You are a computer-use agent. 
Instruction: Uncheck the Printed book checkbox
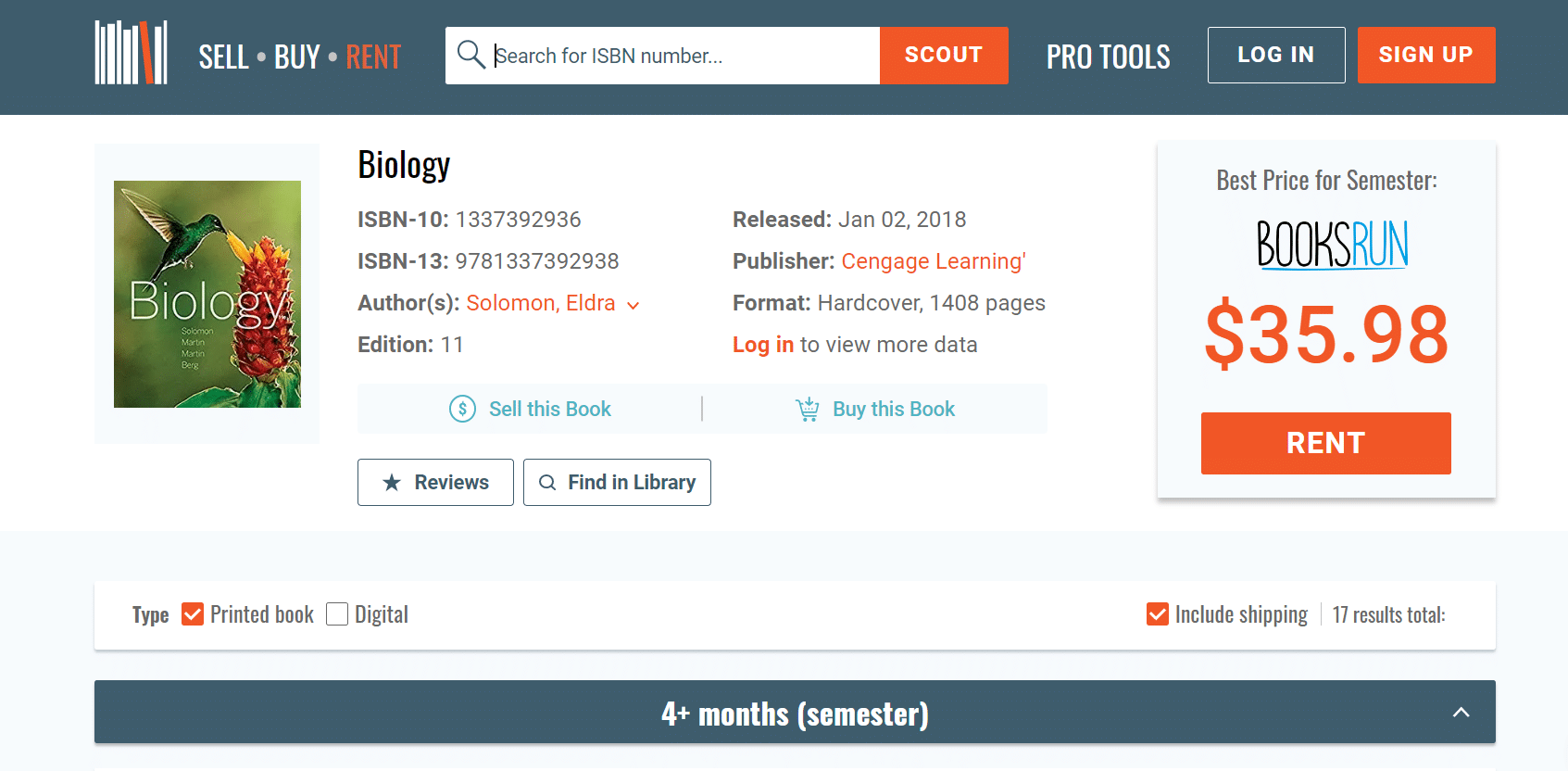(x=193, y=614)
